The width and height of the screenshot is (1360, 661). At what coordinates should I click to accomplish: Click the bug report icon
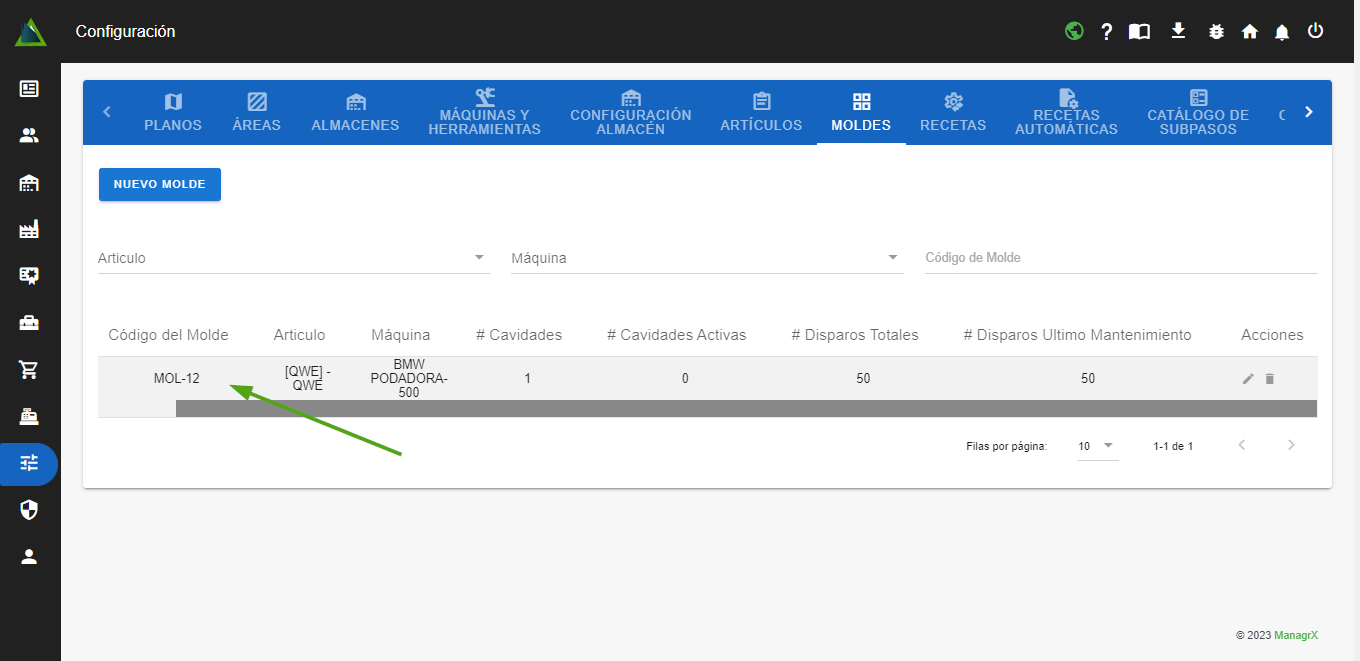click(x=1216, y=31)
